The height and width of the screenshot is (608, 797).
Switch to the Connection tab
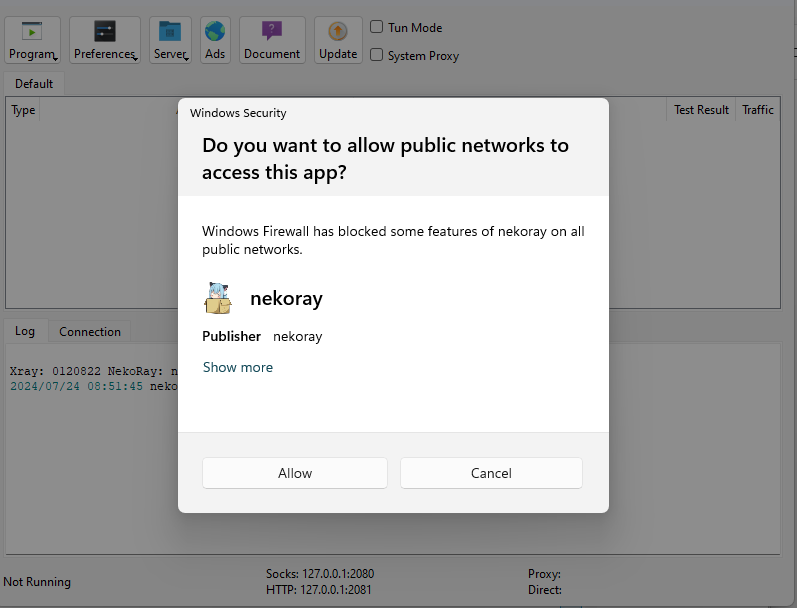[90, 331]
